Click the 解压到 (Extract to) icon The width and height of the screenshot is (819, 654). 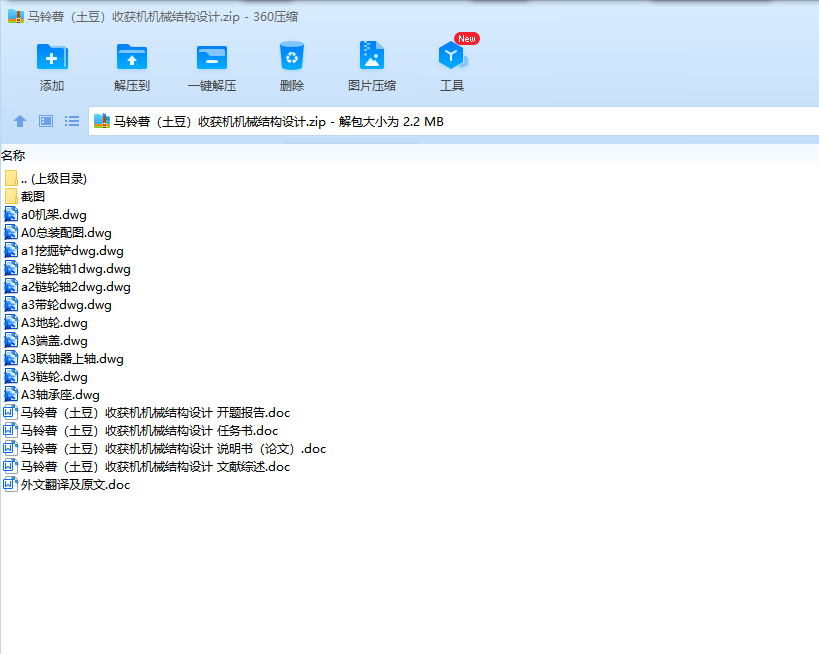coord(132,56)
